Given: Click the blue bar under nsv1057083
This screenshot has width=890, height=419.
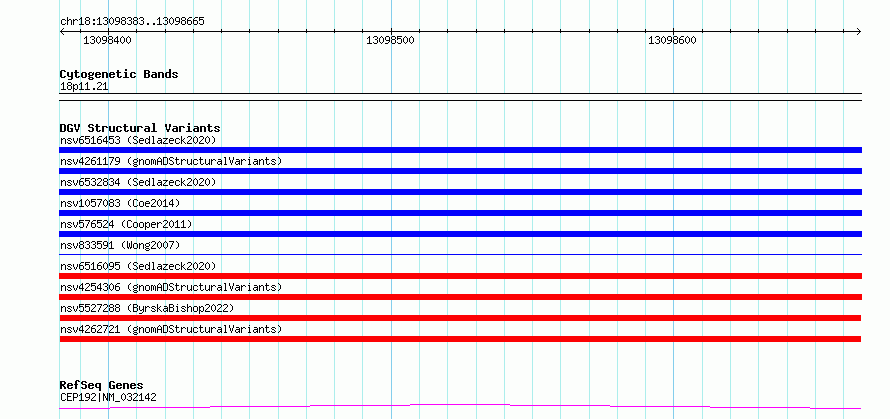Looking at the screenshot, I should coord(460,213).
